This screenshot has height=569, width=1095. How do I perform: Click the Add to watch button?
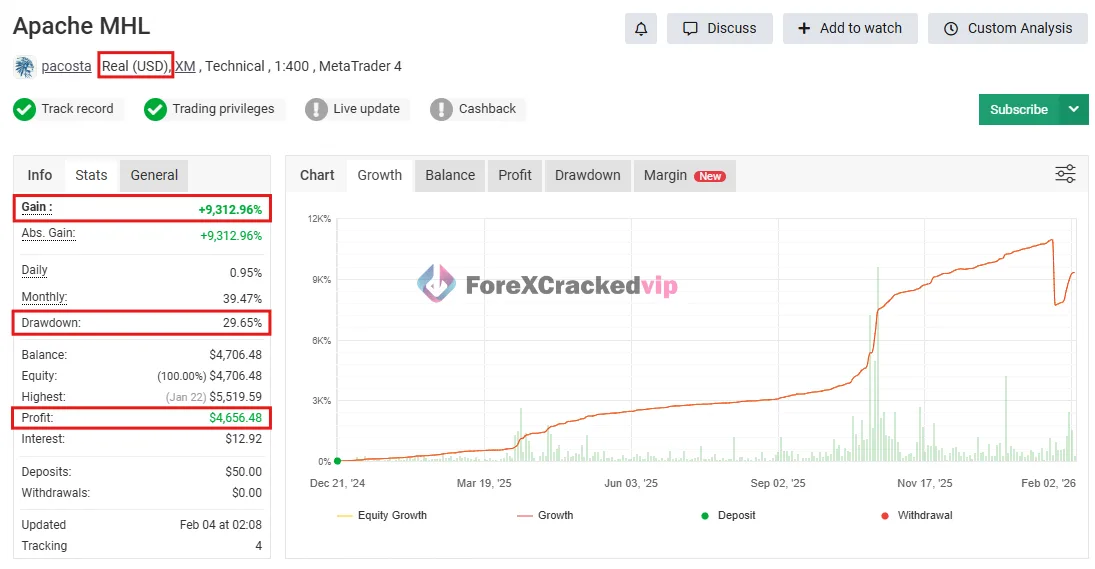(x=849, y=28)
